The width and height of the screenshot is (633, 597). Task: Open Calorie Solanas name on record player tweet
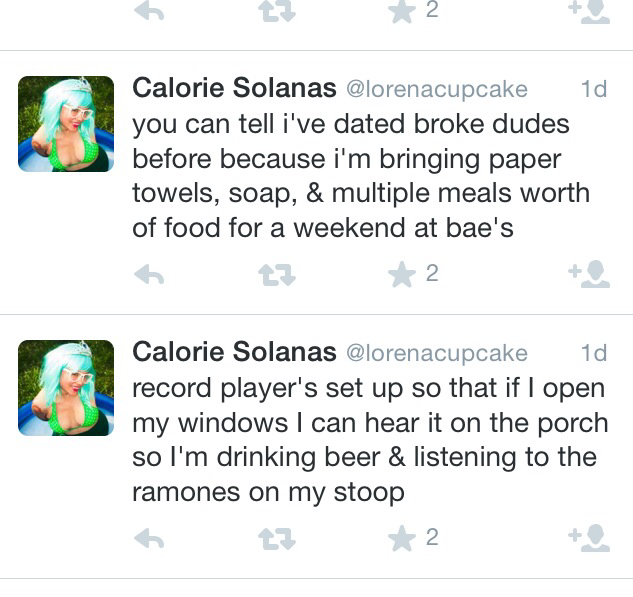pyautogui.click(x=234, y=352)
